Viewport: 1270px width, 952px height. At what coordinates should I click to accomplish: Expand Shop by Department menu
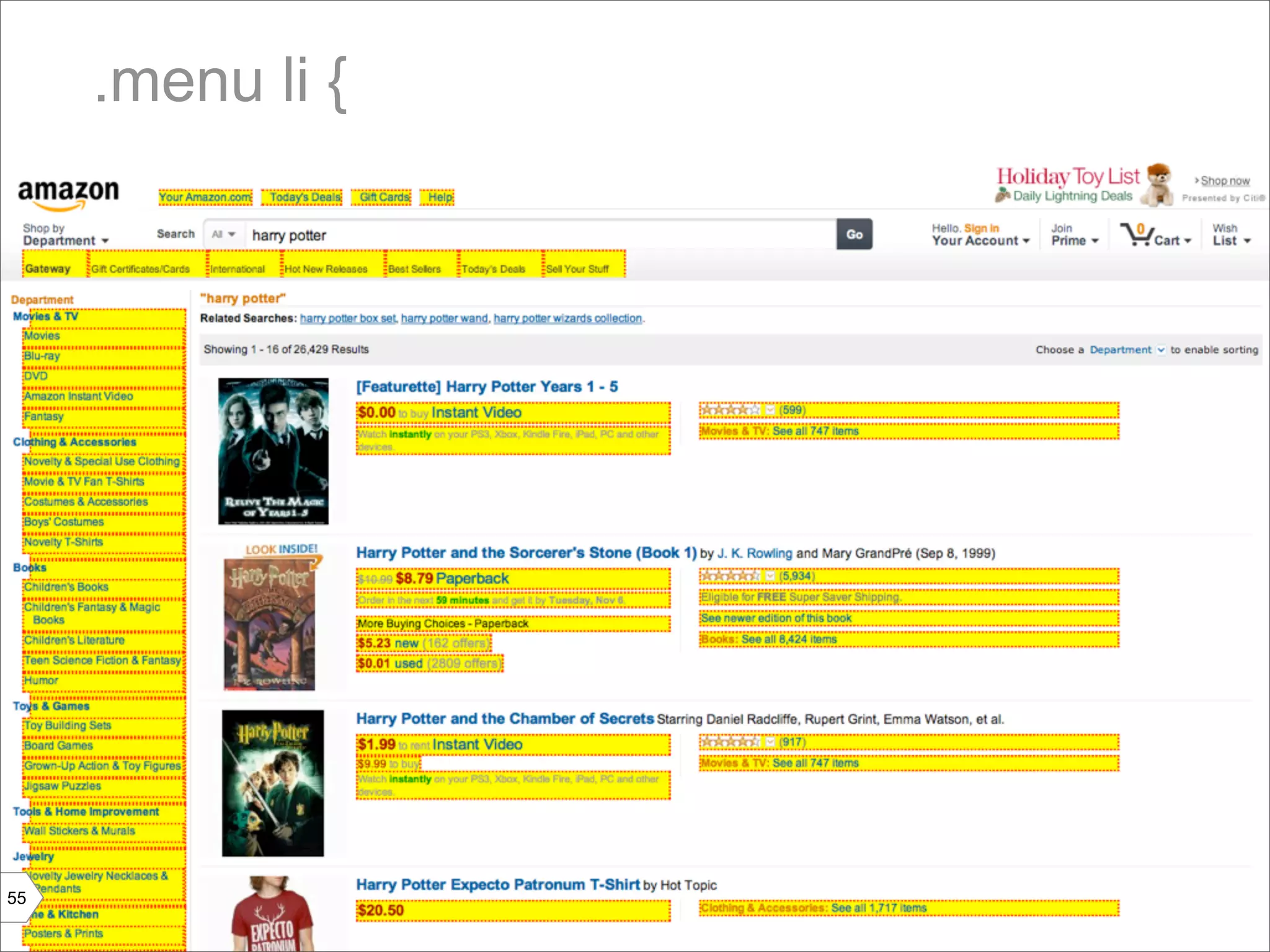pos(66,235)
